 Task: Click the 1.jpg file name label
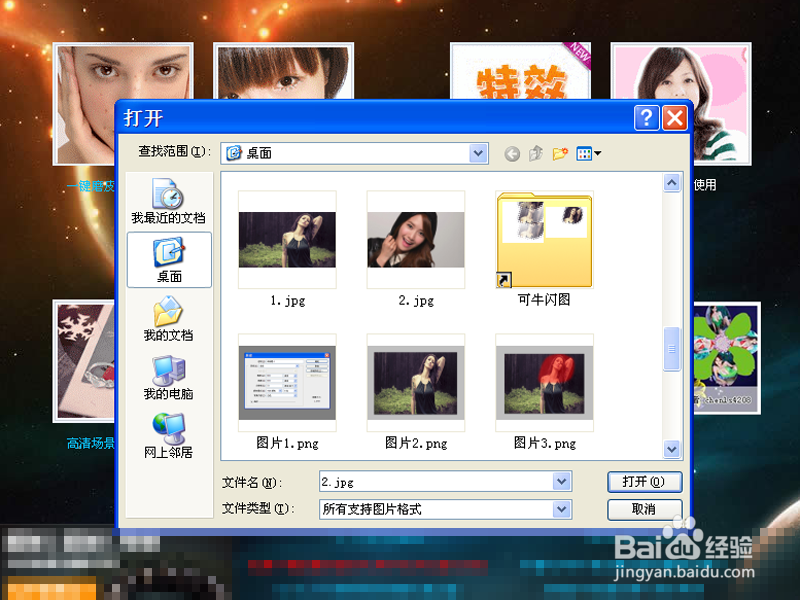pos(288,301)
